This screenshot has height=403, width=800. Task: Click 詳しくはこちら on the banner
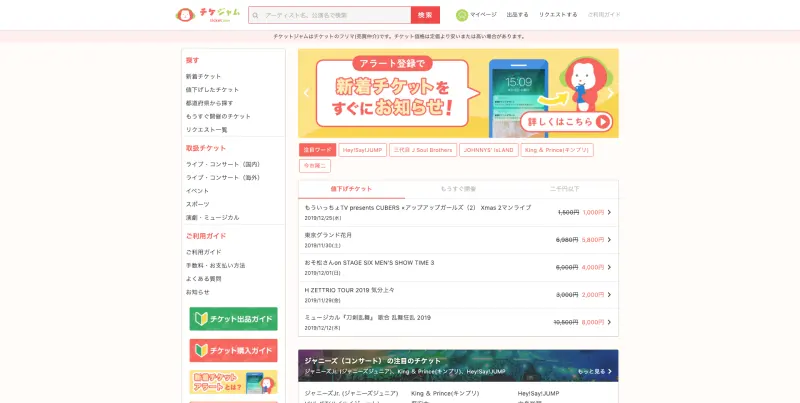coord(566,122)
